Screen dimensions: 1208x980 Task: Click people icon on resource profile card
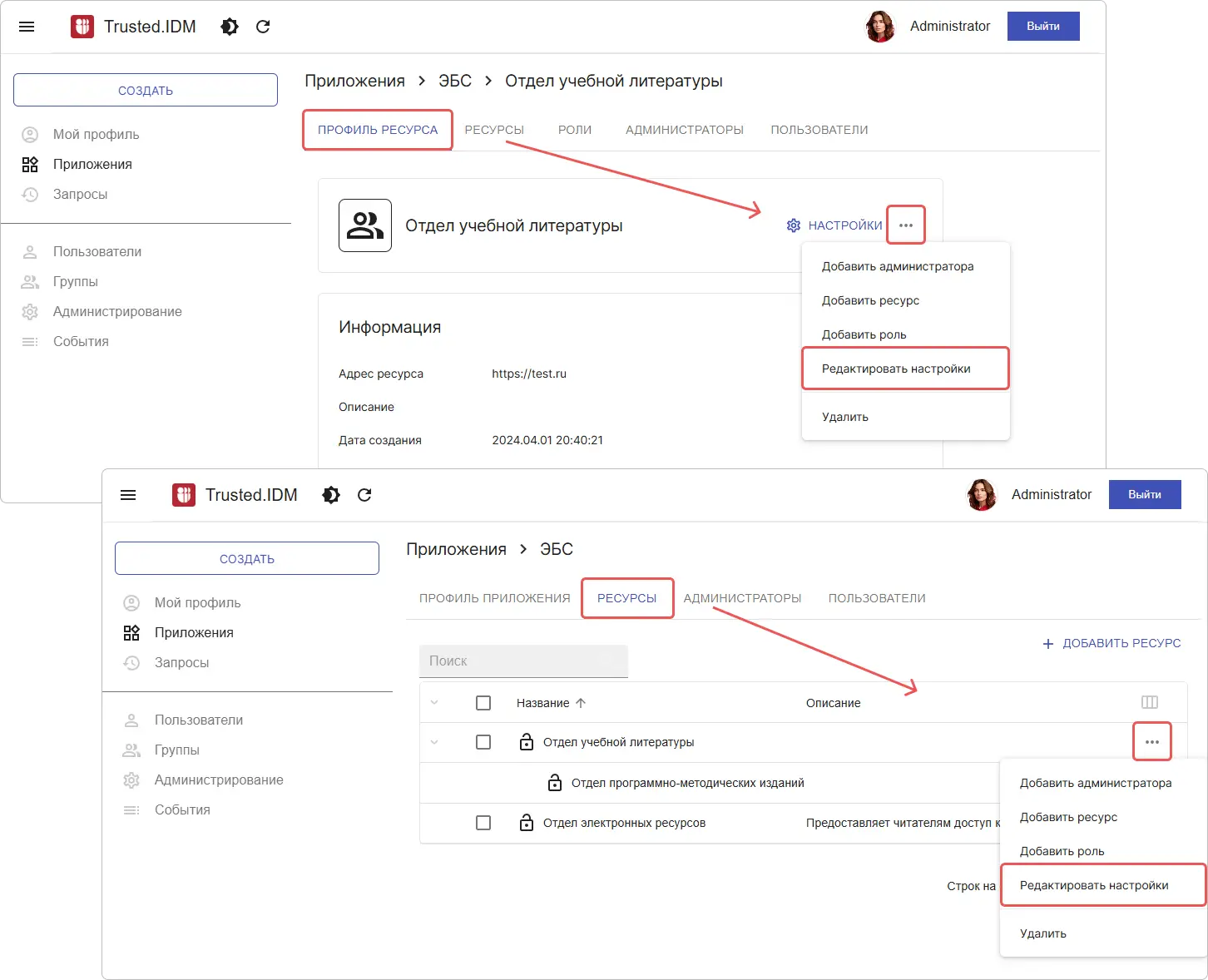[x=365, y=225]
